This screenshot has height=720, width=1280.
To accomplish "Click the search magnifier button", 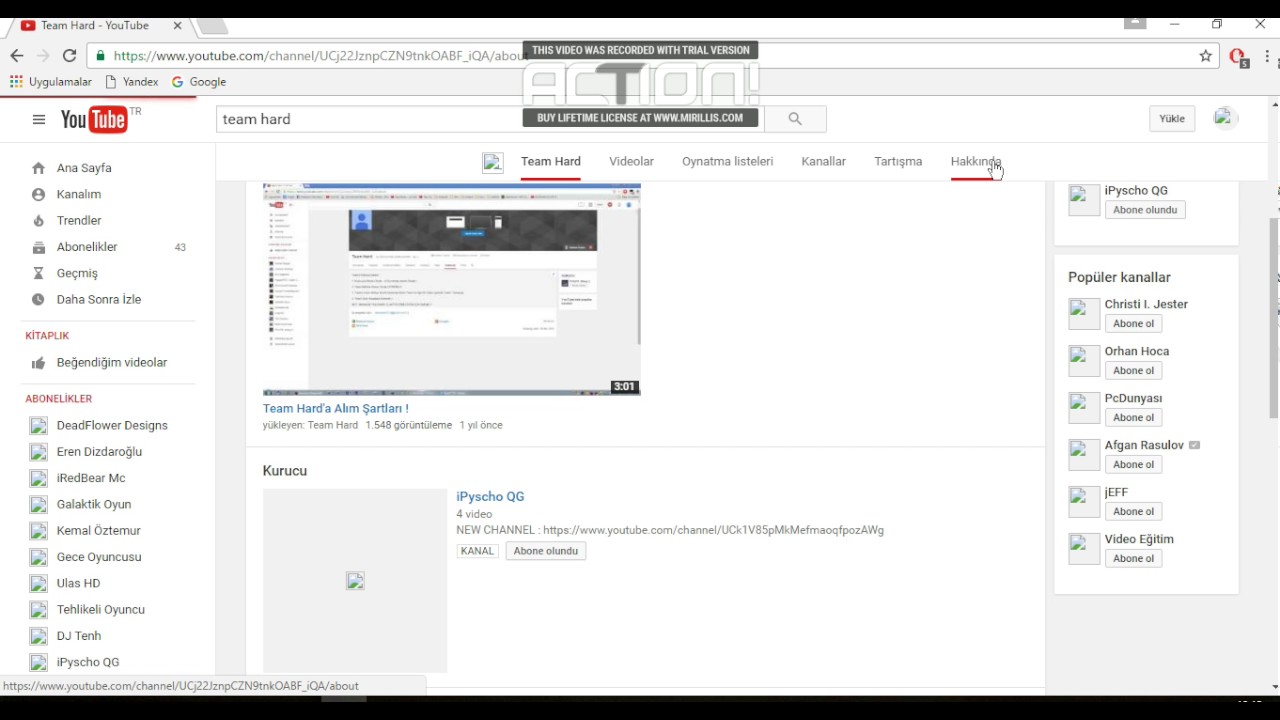I will (795, 119).
